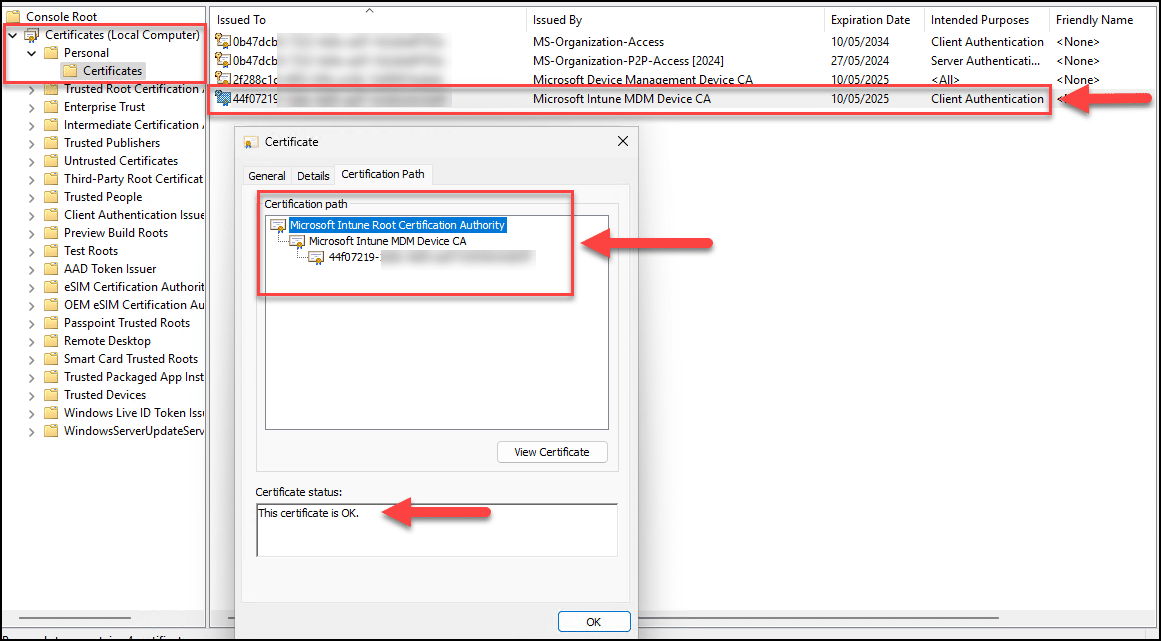Click the 27/05/2024 expiration date cell
This screenshot has height=641, width=1161.
pyautogui.click(x=860, y=61)
